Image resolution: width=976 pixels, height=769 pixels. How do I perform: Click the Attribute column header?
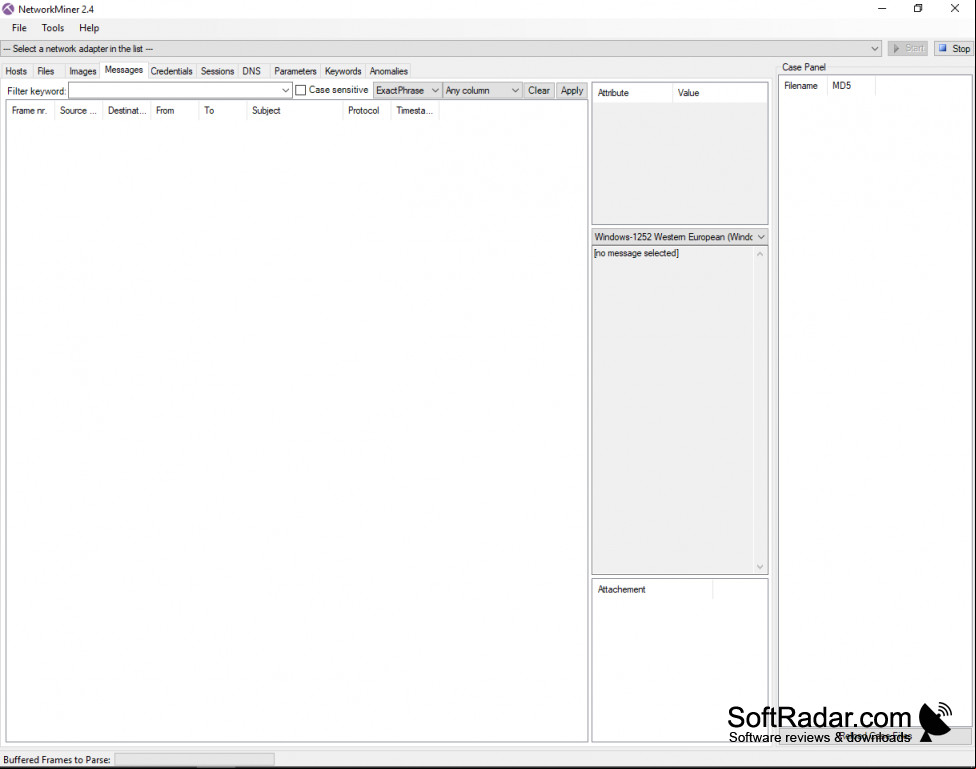coord(632,93)
